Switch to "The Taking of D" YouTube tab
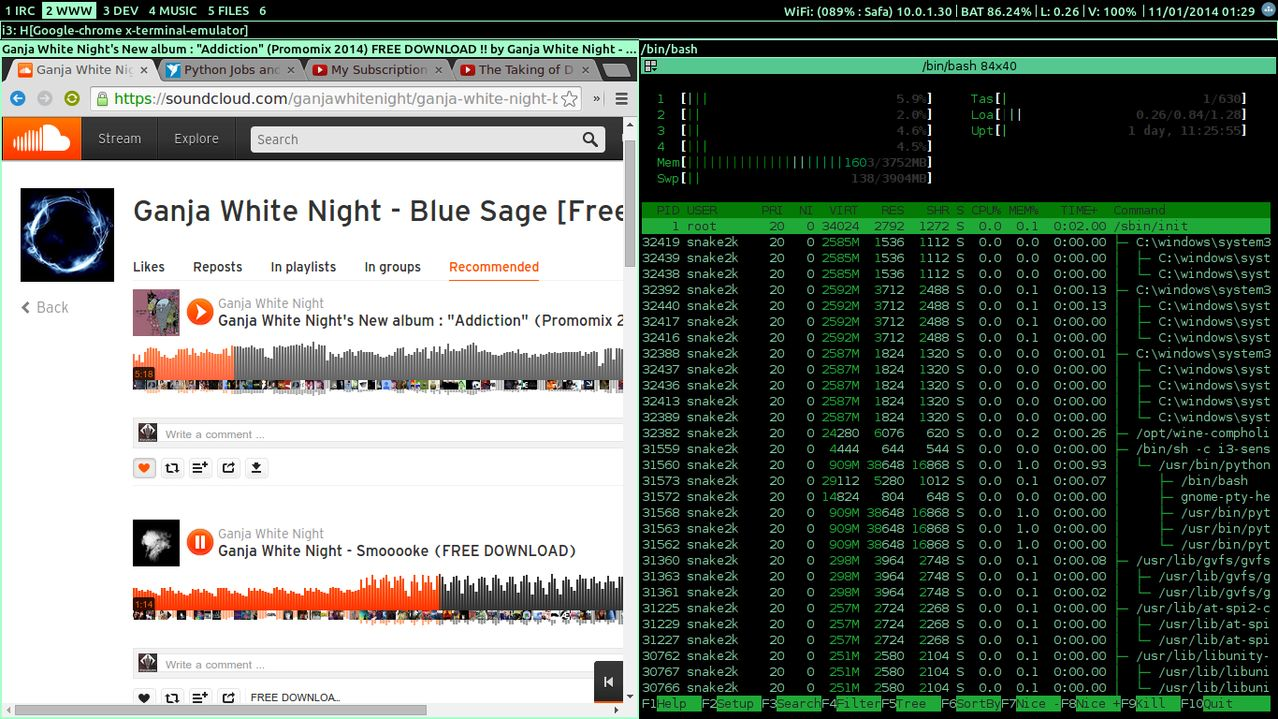 pyautogui.click(x=526, y=70)
